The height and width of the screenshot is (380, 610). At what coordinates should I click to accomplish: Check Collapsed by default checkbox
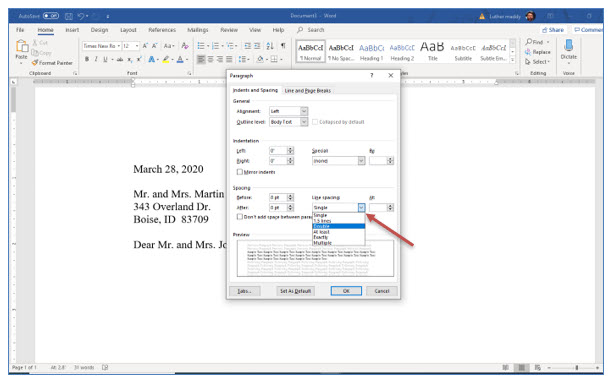click(315, 122)
